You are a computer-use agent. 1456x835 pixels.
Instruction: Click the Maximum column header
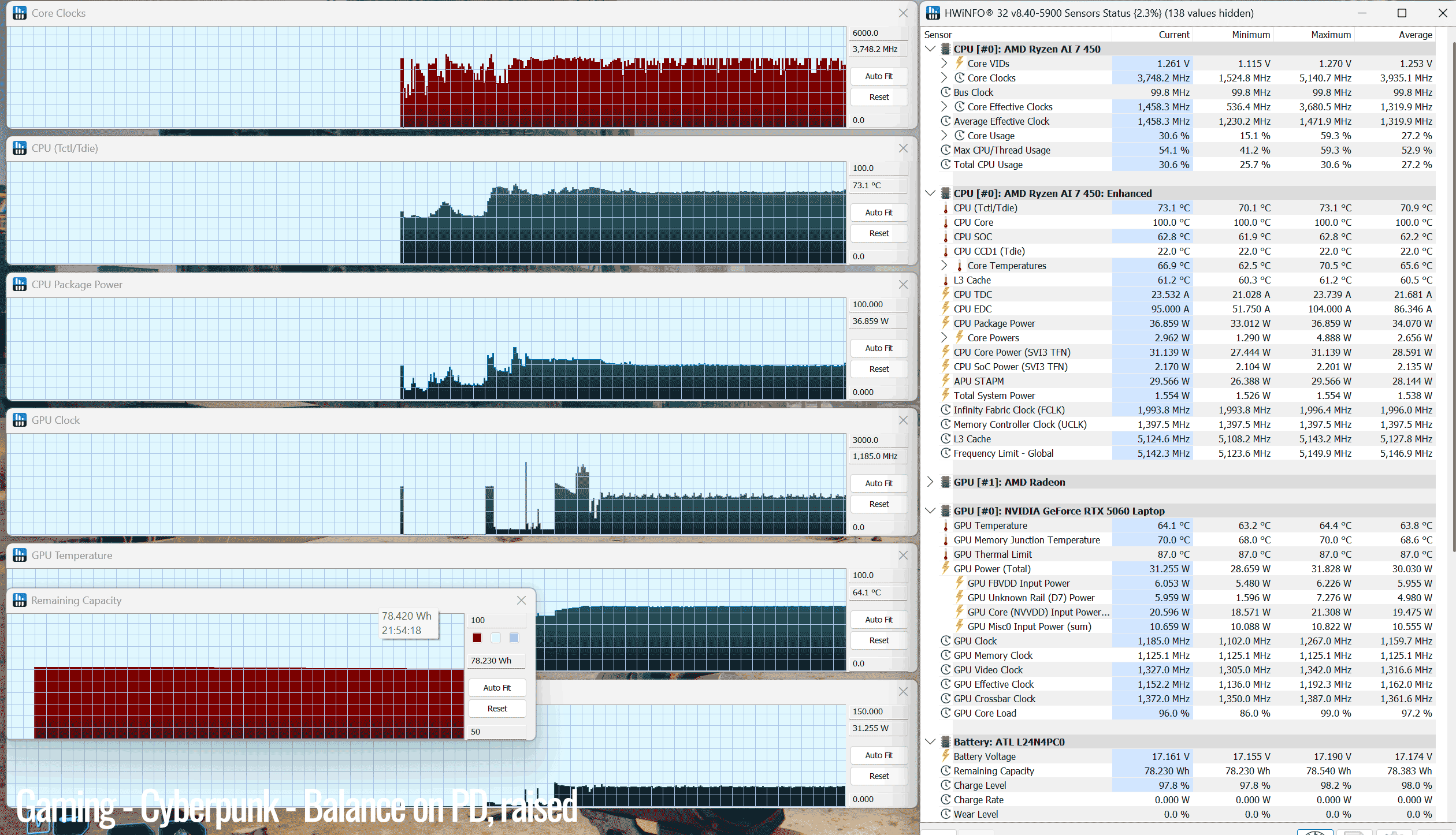coord(1331,35)
